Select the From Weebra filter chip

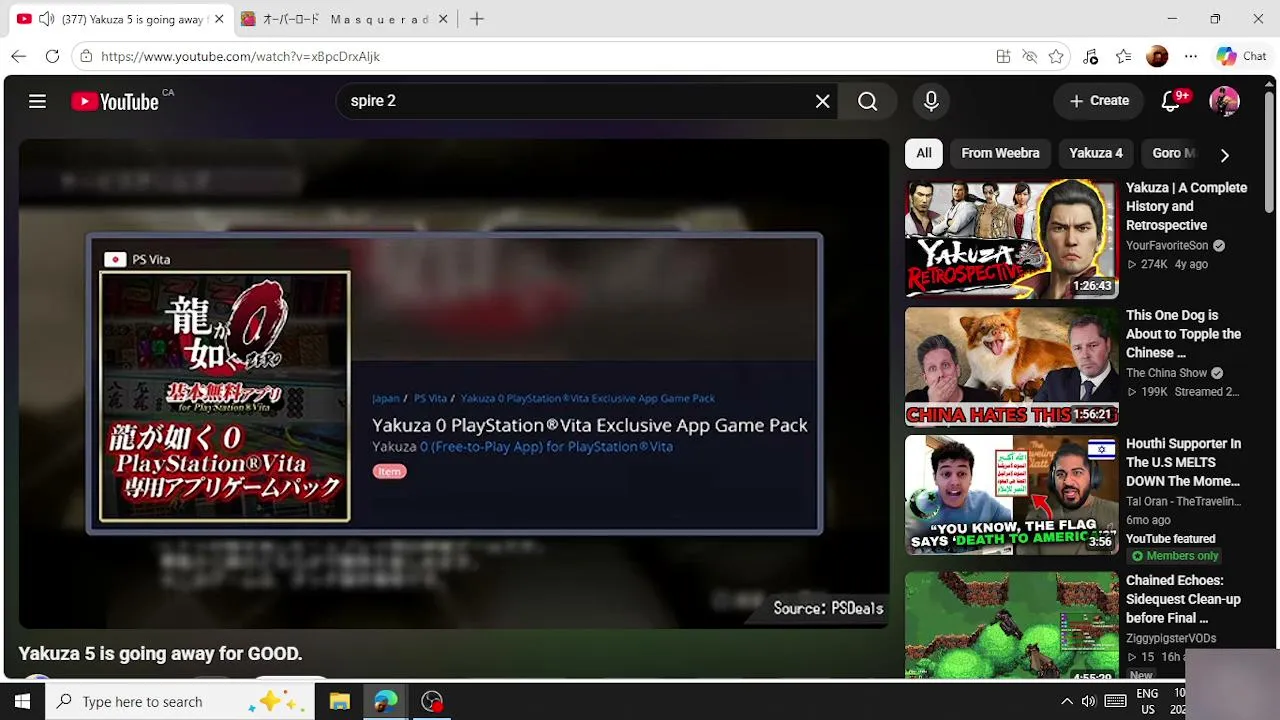tap(1000, 153)
